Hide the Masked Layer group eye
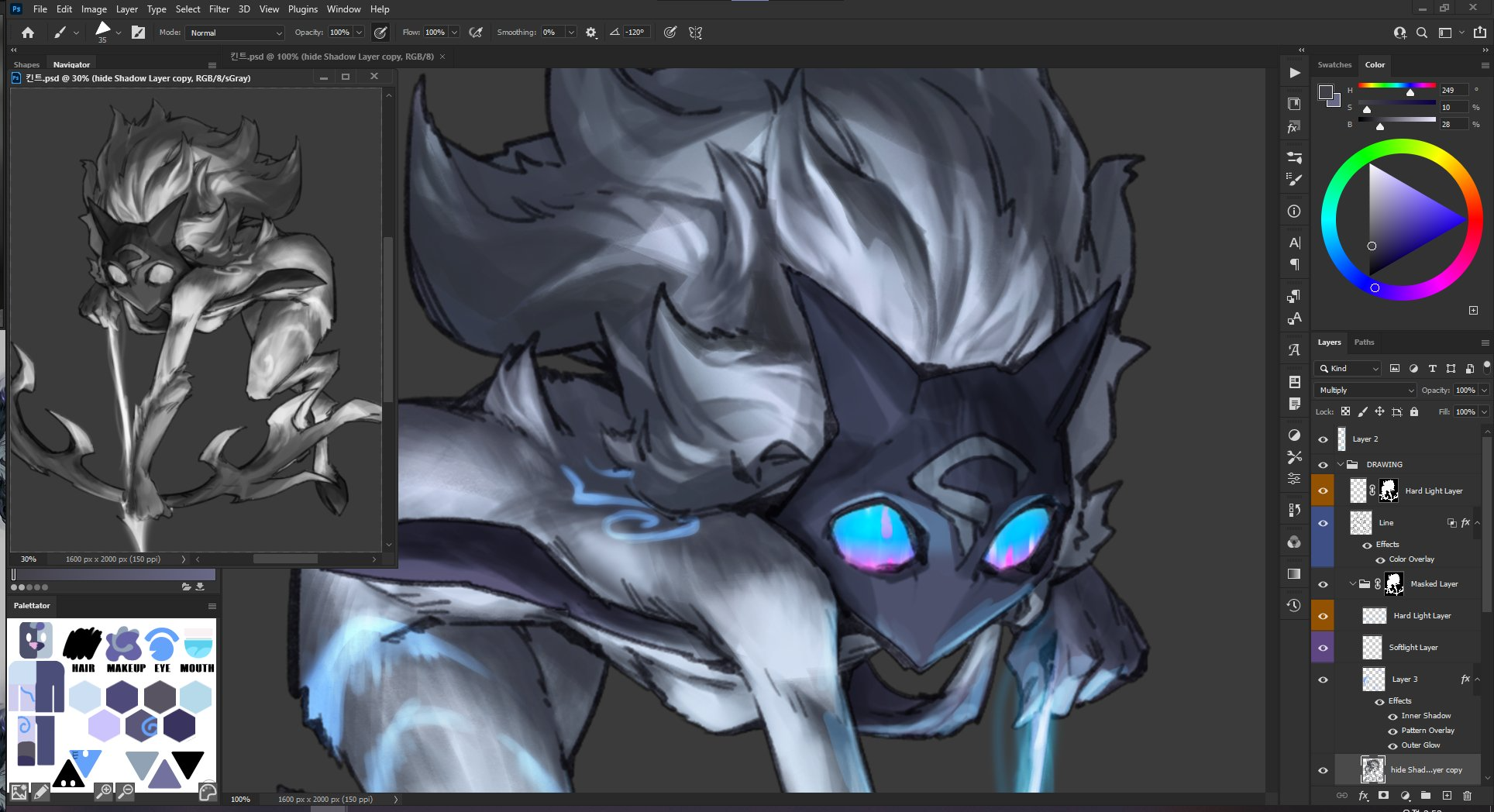This screenshot has height=812, width=1494. pyautogui.click(x=1323, y=584)
